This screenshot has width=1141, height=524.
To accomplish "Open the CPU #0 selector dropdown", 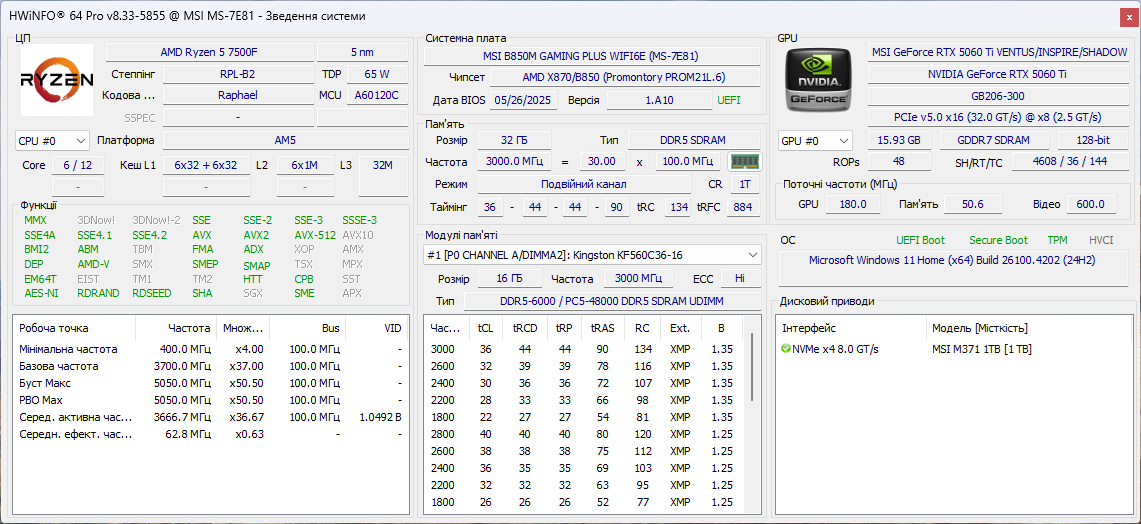I will coord(52,141).
